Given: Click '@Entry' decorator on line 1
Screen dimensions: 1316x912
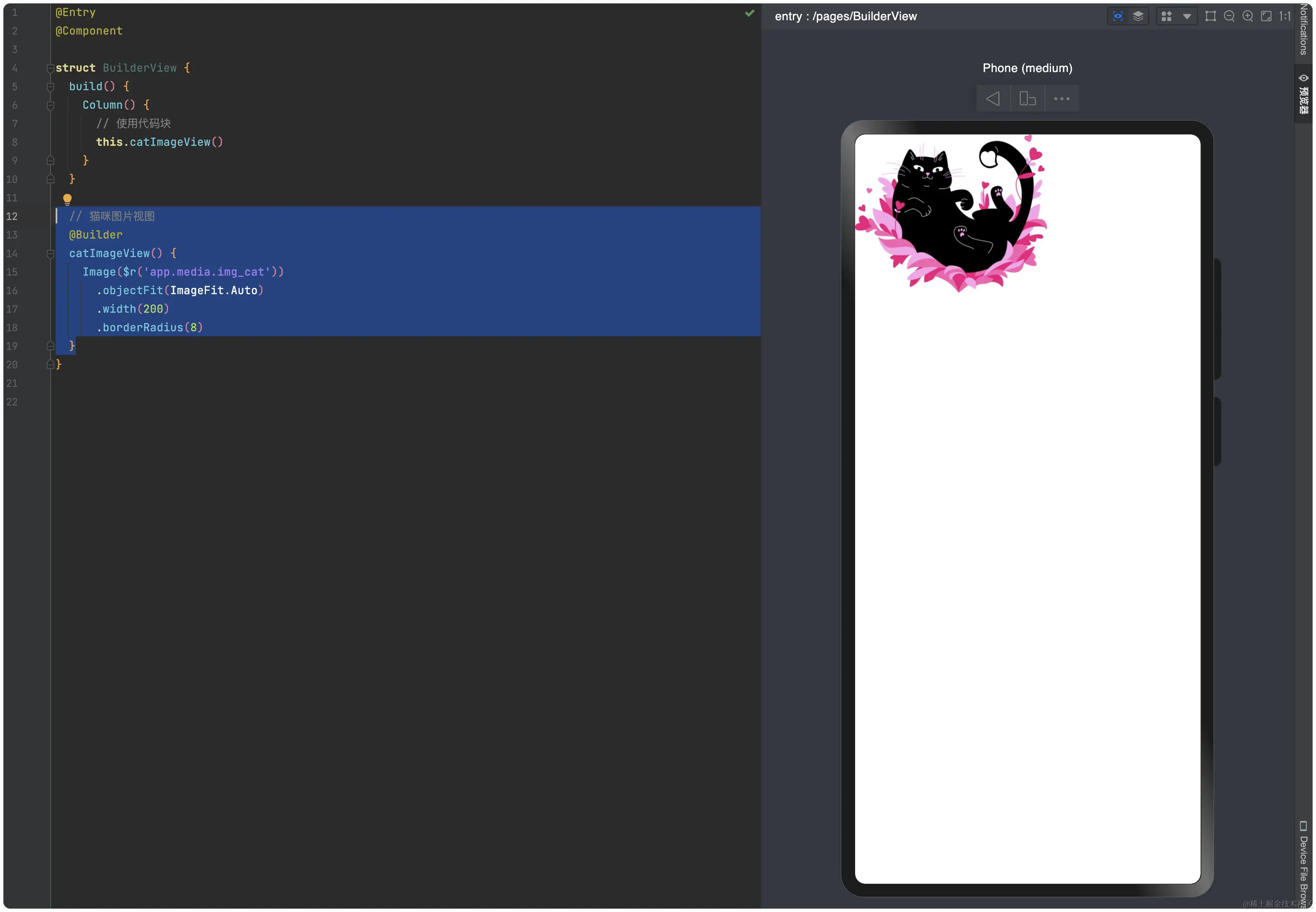Looking at the screenshot, I should 75,12.
